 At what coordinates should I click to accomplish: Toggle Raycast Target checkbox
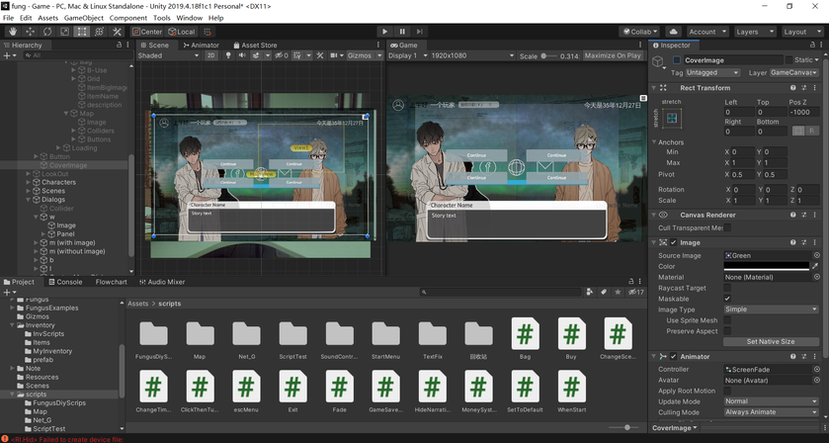(x=727, y=288)
